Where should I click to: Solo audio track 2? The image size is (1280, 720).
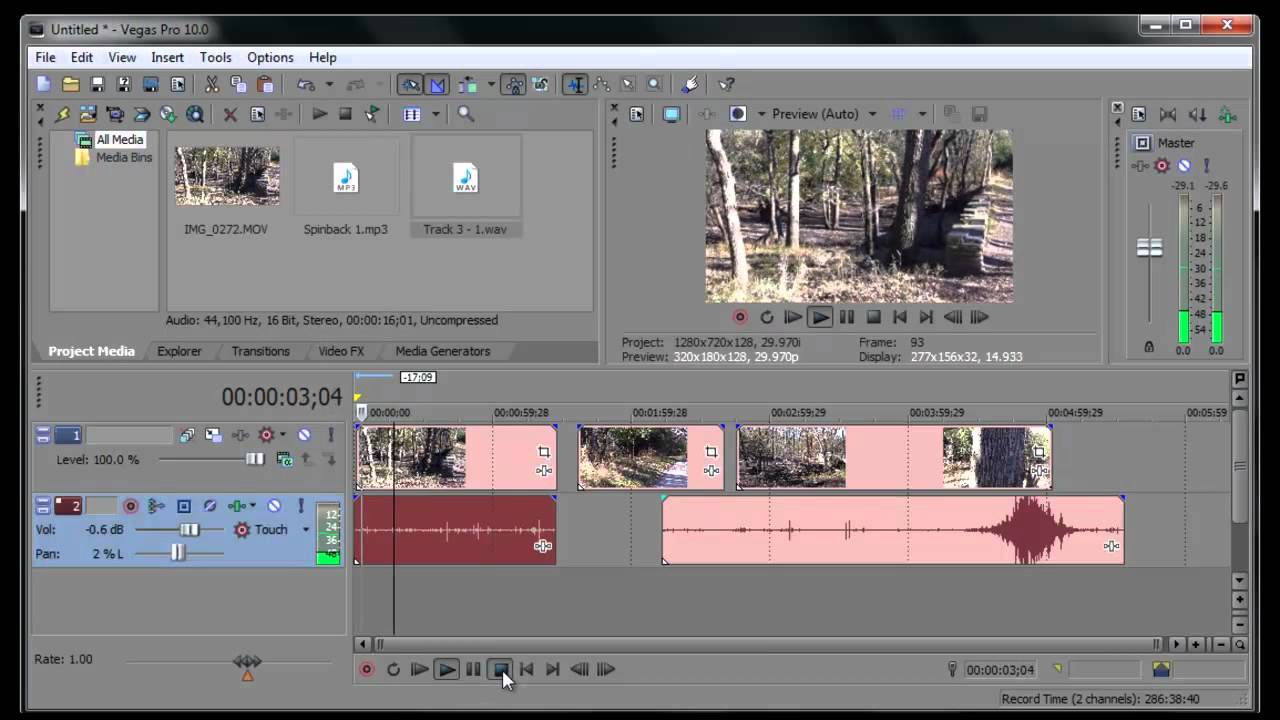pos(300,506)
